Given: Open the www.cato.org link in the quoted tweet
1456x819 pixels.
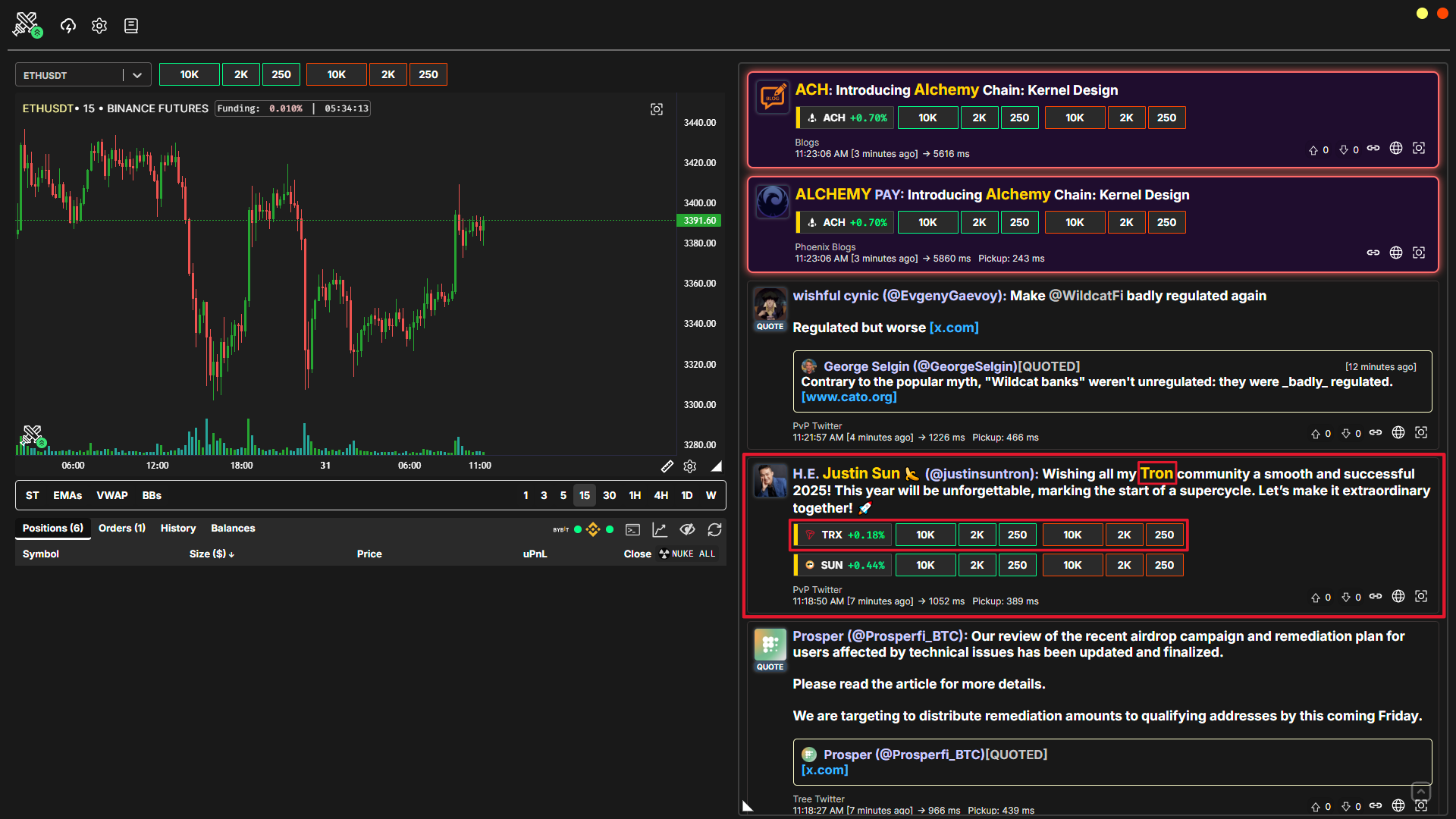Looking at the screenshot, I should tap(849, 397).
